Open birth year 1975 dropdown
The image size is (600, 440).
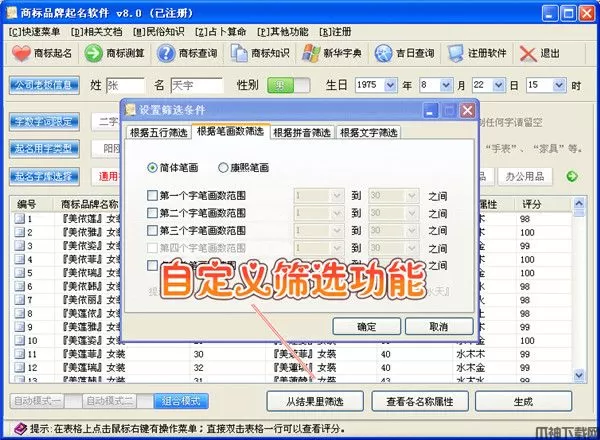pyautogui.click(x=390, y=85)
